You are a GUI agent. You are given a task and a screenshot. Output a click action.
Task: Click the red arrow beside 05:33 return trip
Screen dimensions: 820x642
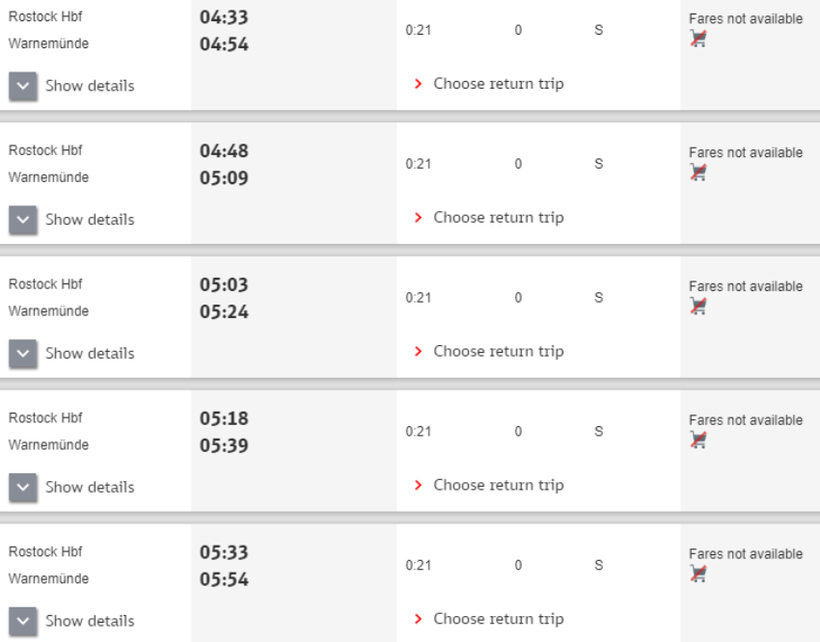pyautogui.click(x=419, y=619)
